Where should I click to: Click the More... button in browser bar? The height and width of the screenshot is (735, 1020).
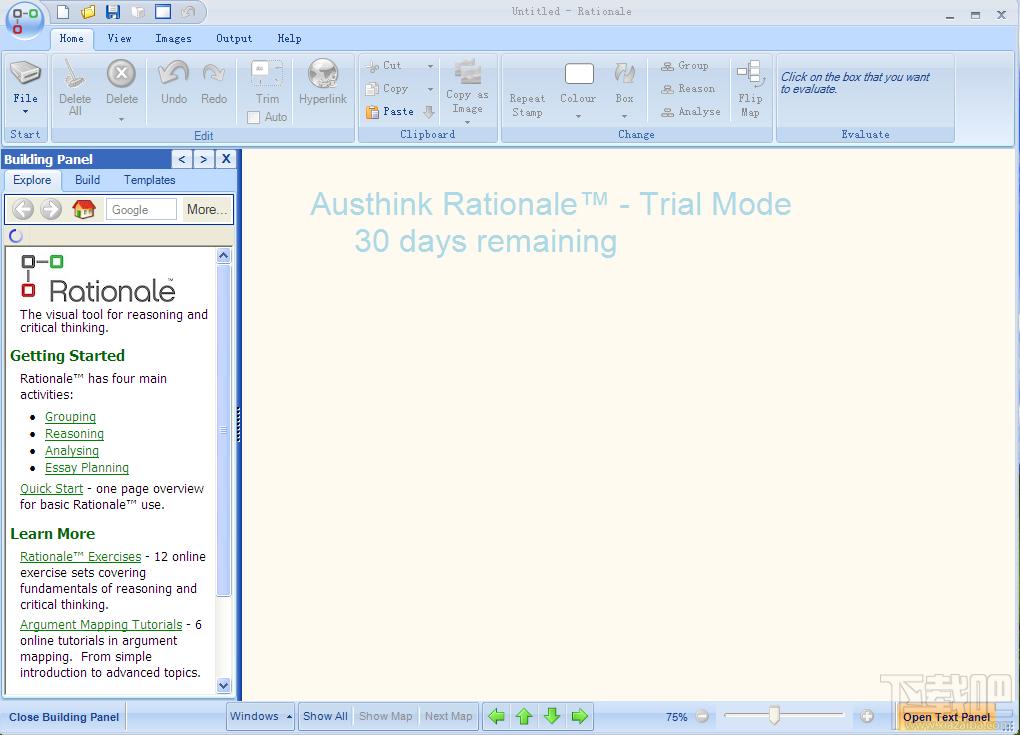tap(207, 209)
